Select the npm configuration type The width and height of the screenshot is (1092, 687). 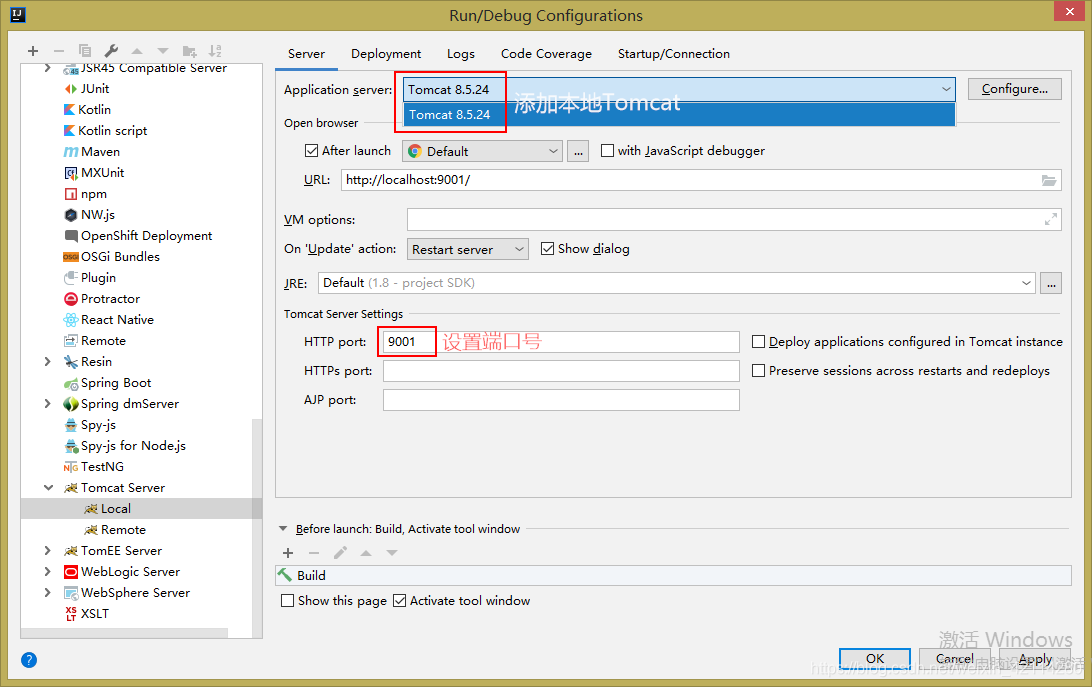(85, 194)
